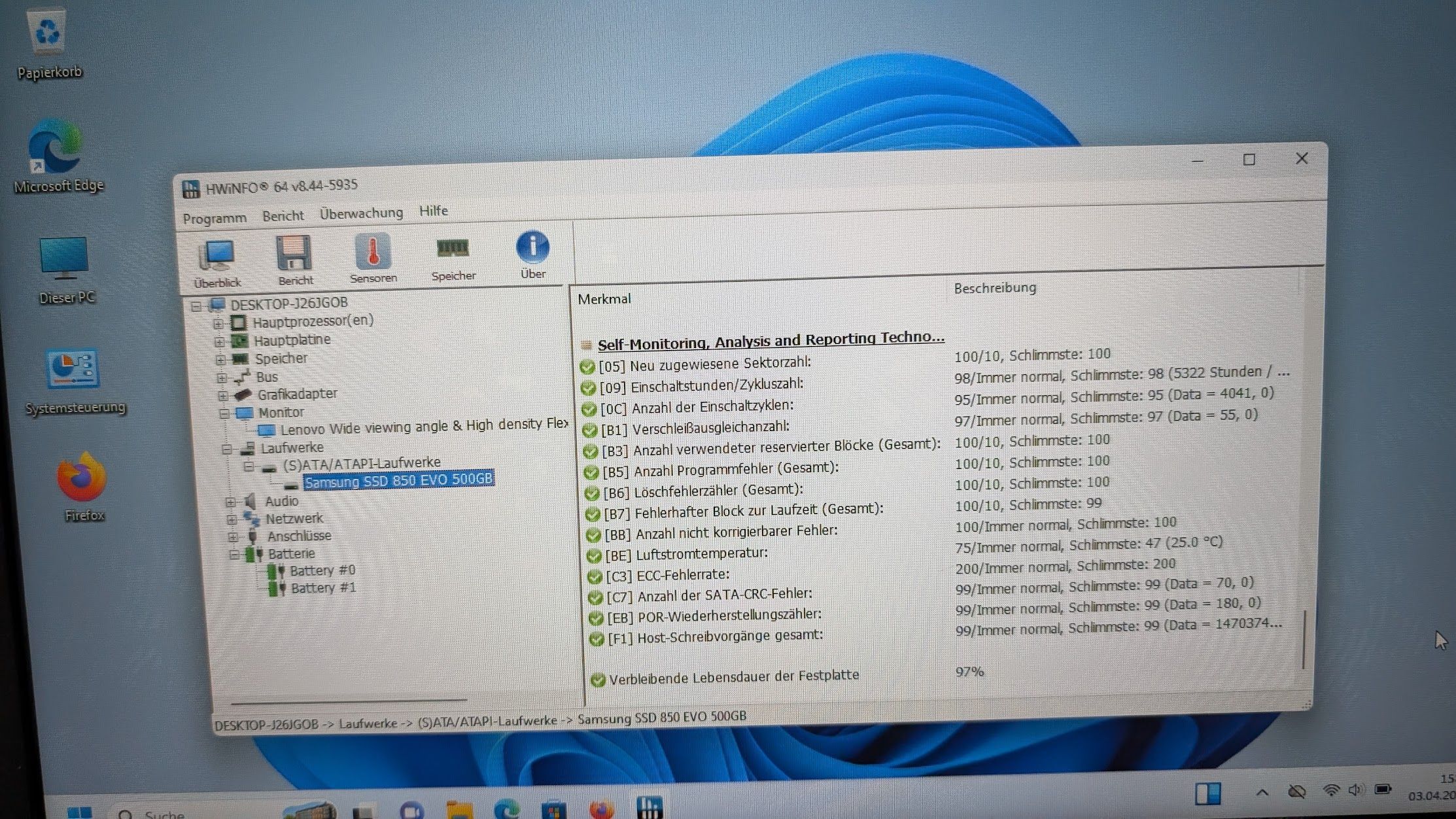The image size is (1456, 819).
Task: Click the tree pane horizontal scrollbar
Action: coord(349,702)
